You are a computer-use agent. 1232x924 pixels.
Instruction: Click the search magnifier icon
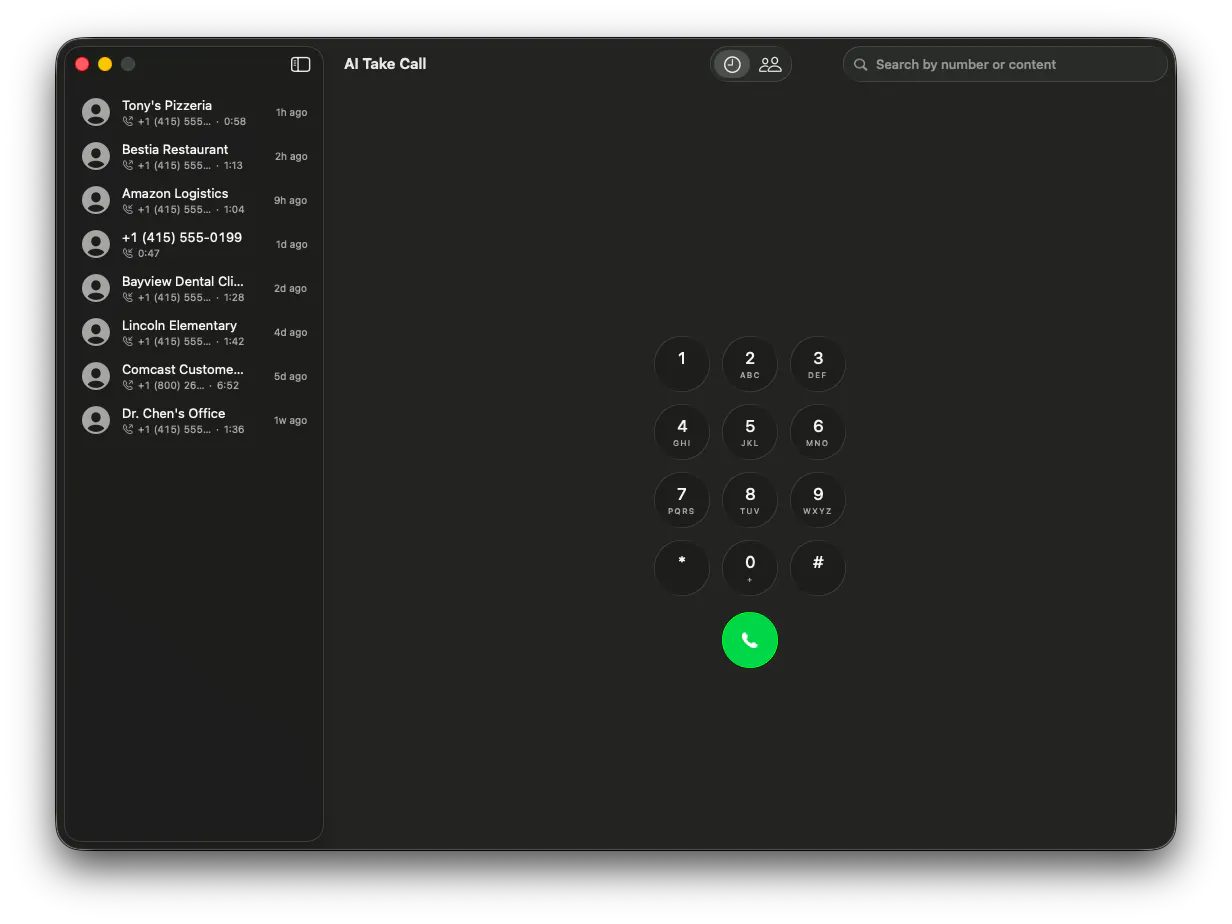tap(860, 64)
